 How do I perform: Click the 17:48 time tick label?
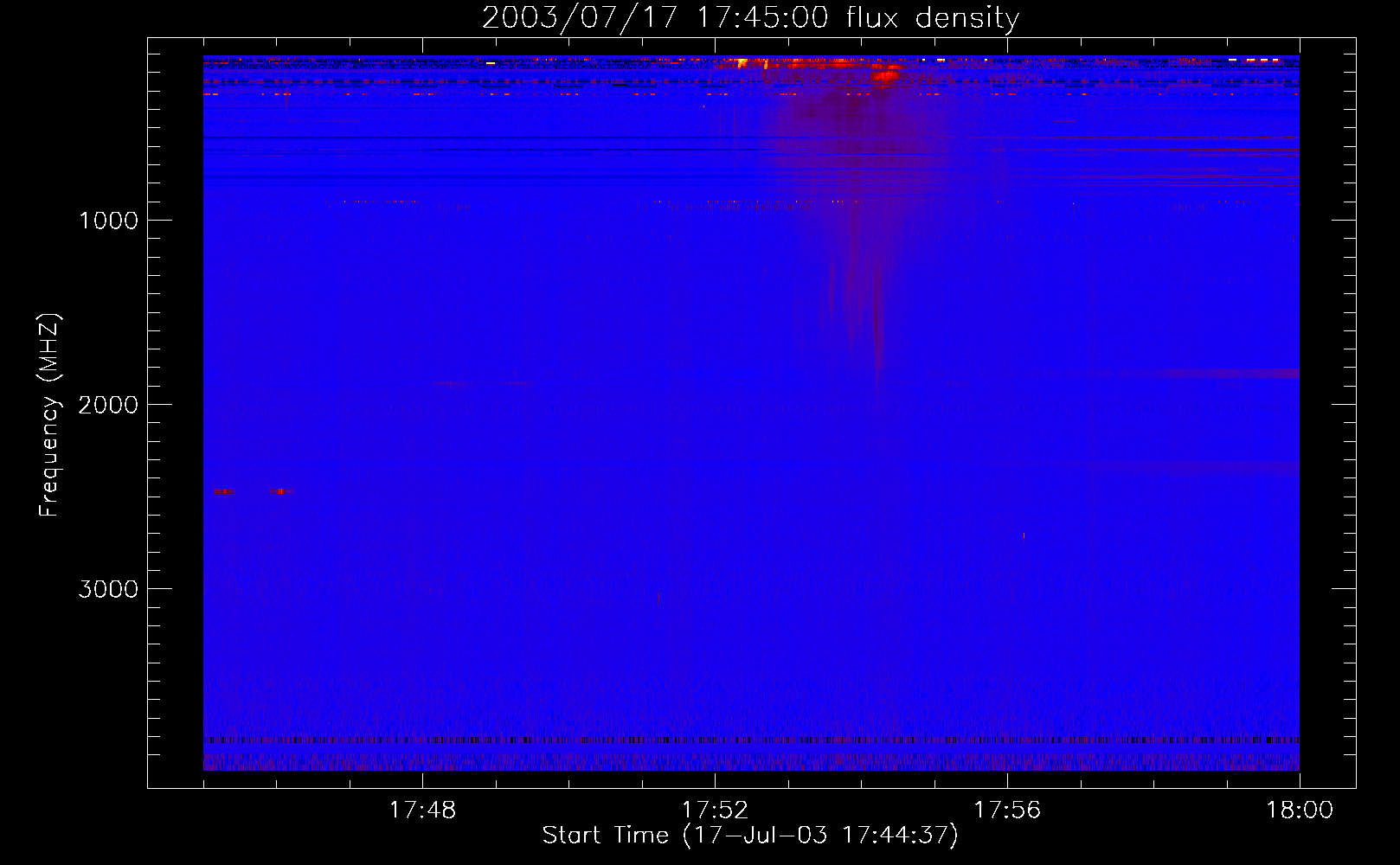point(422,811)
